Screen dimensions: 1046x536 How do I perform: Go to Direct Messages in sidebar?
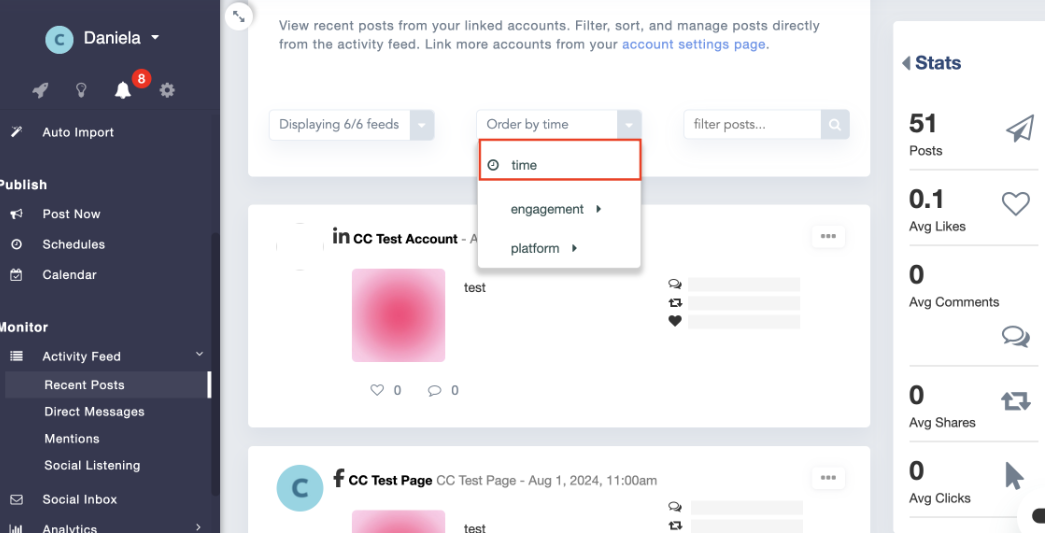point(94,412)
